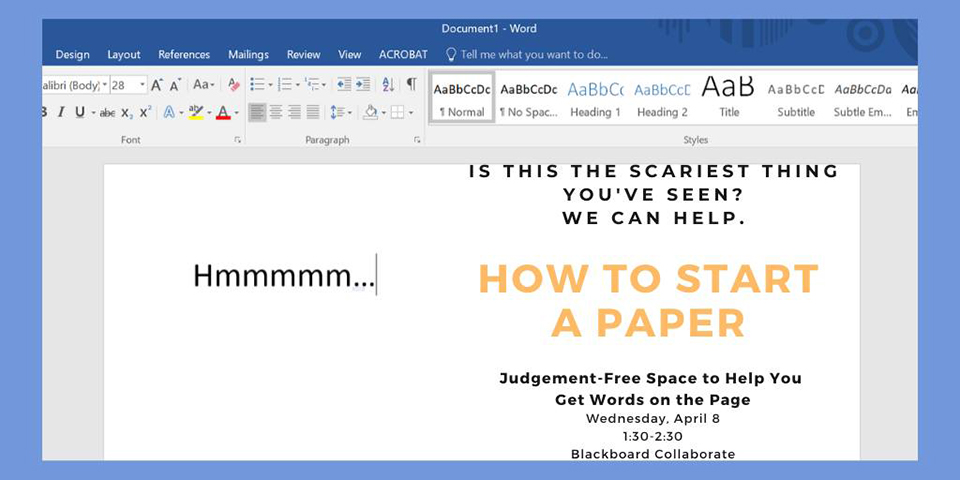The height and width of the screenshot is (480, 960).
Task: Open the ACROBAT tab
Action: (x=403, y=54)
